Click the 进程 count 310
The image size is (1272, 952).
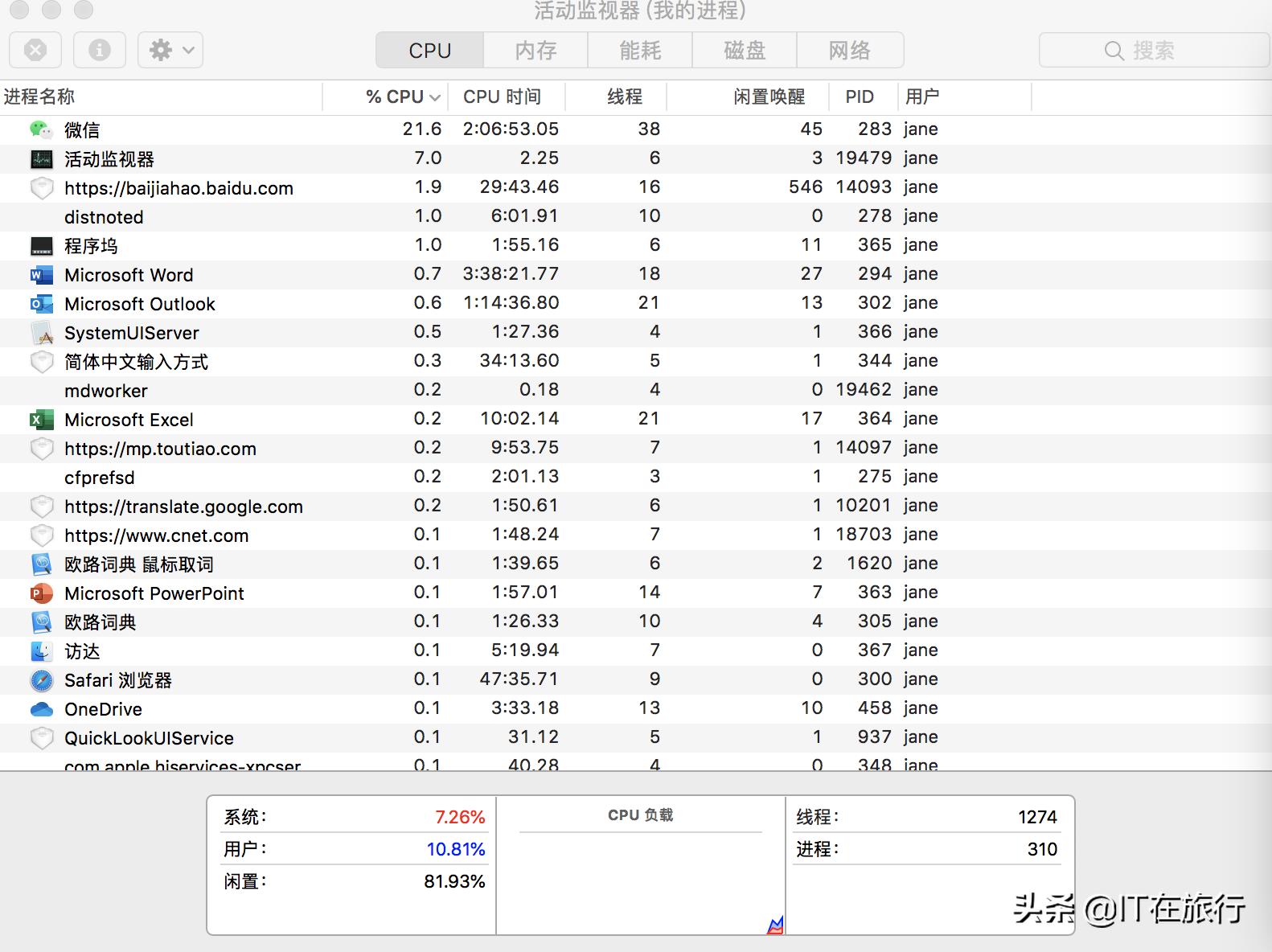click(x=1042, y=849)
